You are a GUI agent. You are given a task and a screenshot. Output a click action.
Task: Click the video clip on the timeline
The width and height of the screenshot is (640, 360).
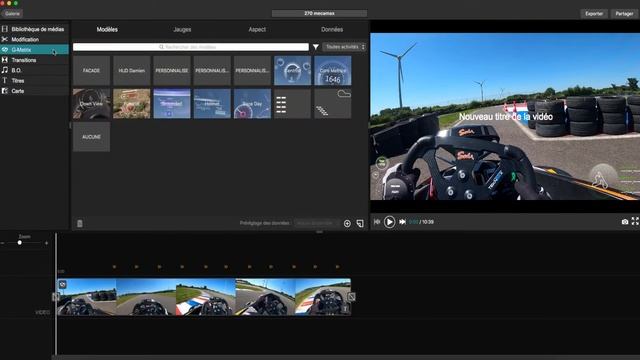click(204, 297)
